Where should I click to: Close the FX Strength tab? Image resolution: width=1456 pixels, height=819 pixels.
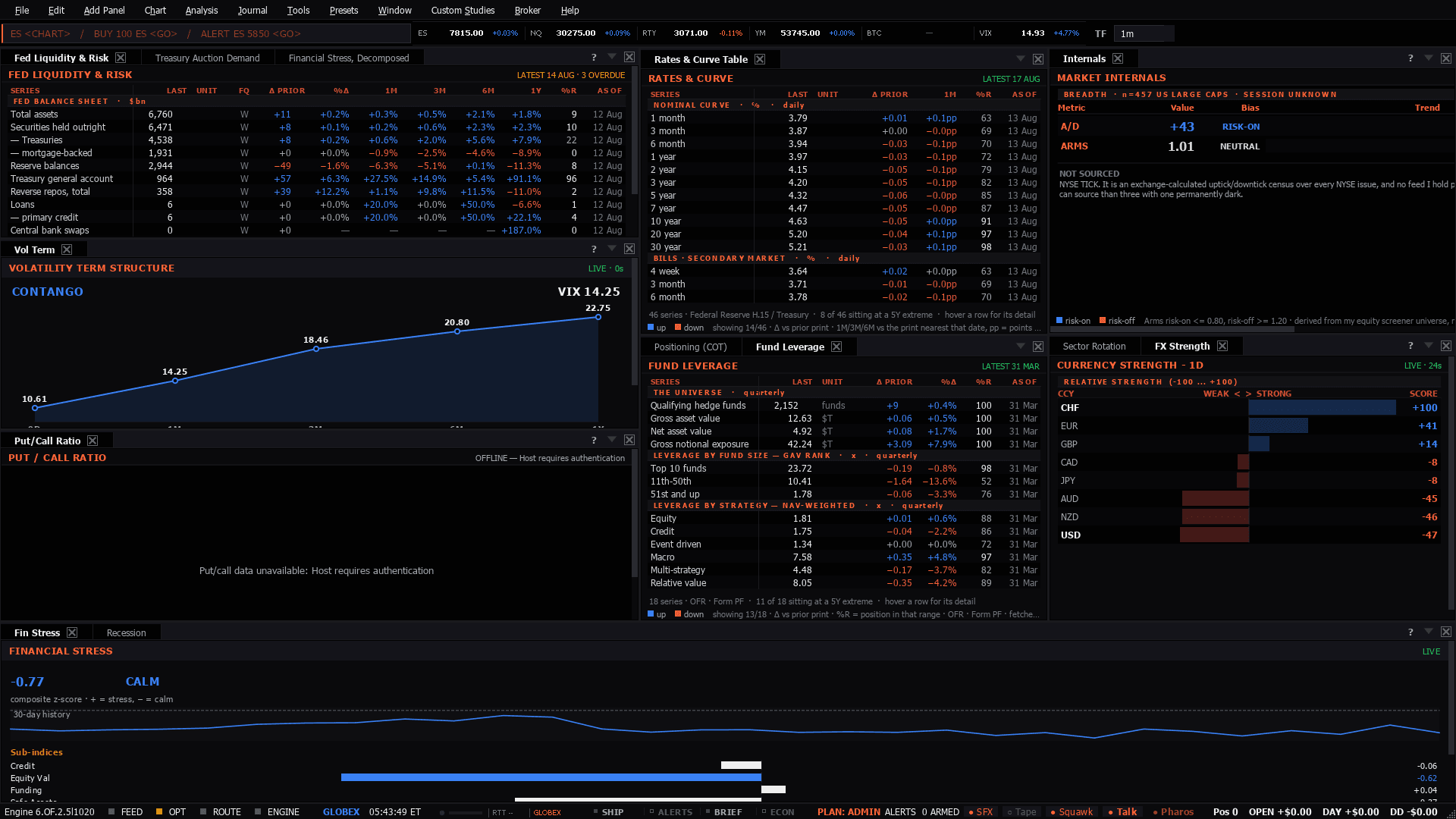(1222, 346)
